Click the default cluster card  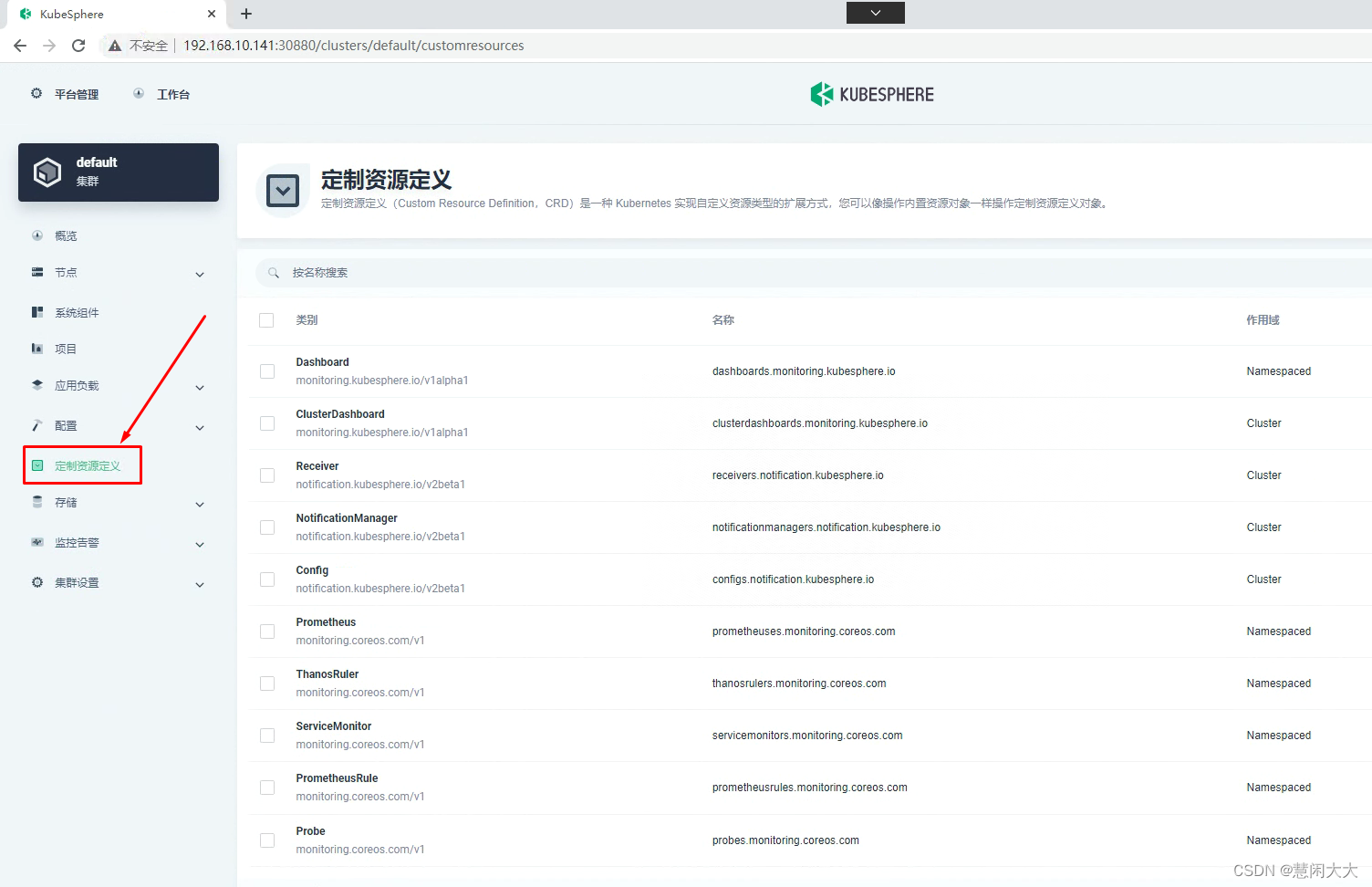click(119, 172)
